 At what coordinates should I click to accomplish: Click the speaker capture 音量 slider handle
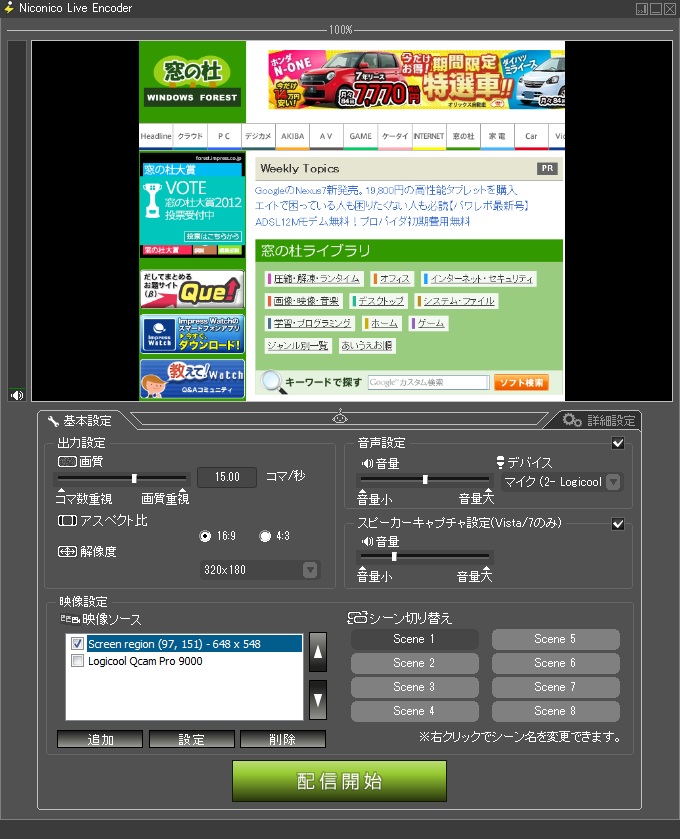tap(394, 556)
